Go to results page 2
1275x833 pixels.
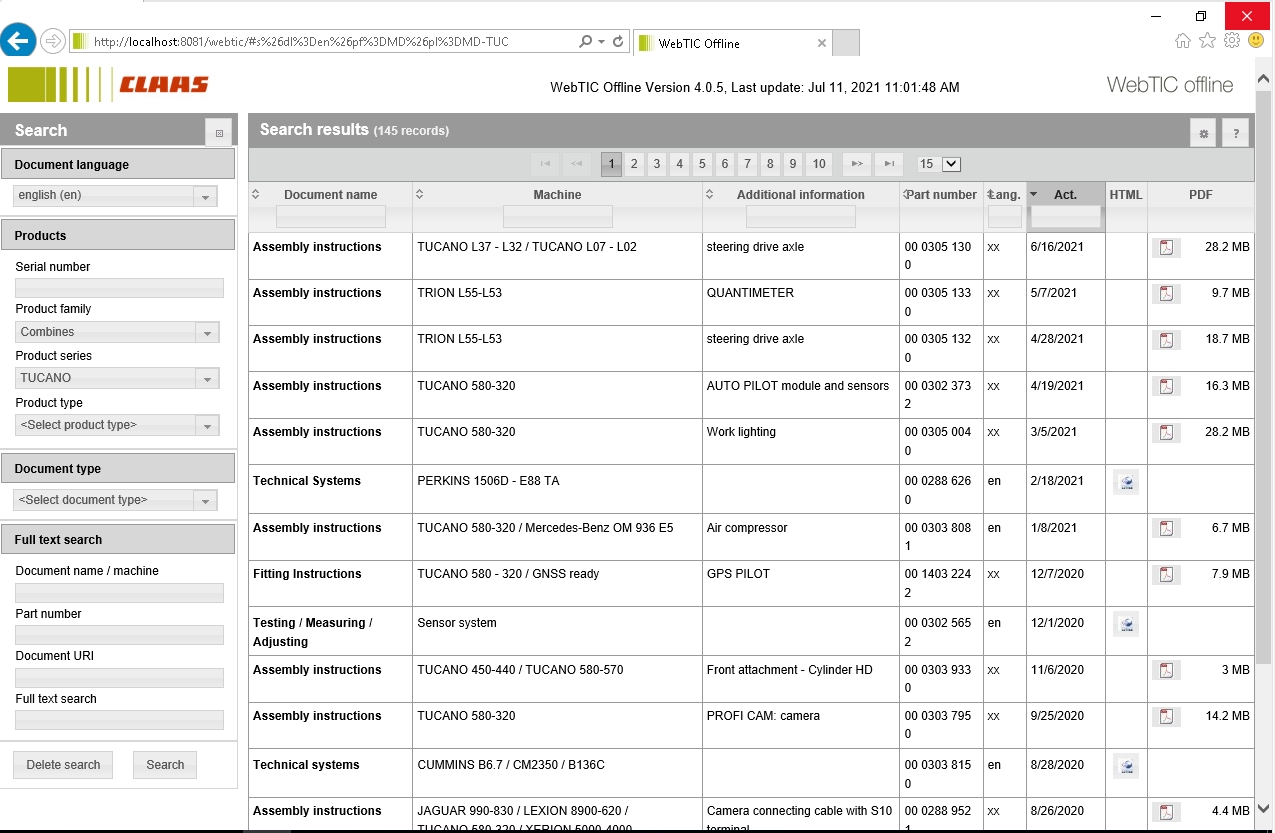(634, 164)
